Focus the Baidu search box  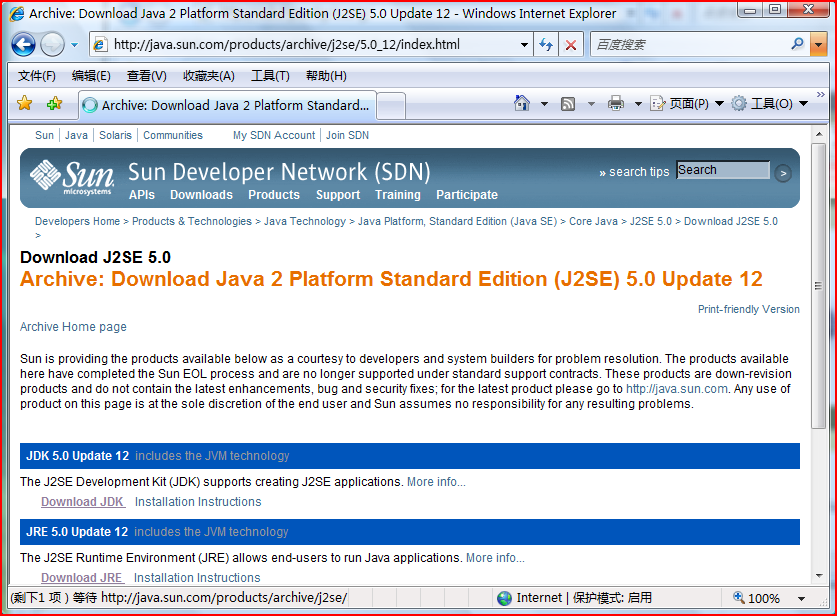click(x=690, y=45)
